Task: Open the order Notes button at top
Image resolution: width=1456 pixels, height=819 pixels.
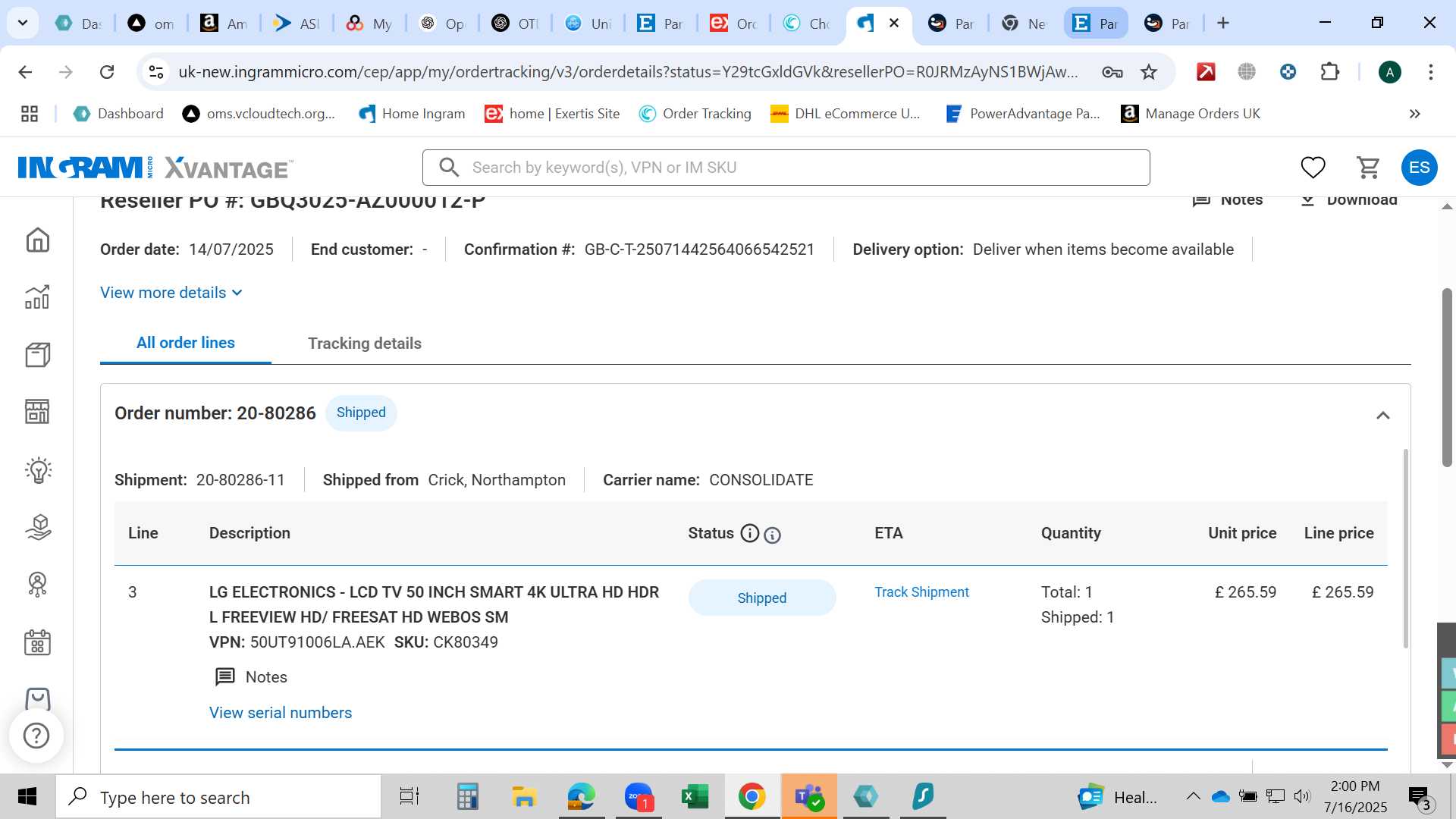Action: (x=1228, y=200)
